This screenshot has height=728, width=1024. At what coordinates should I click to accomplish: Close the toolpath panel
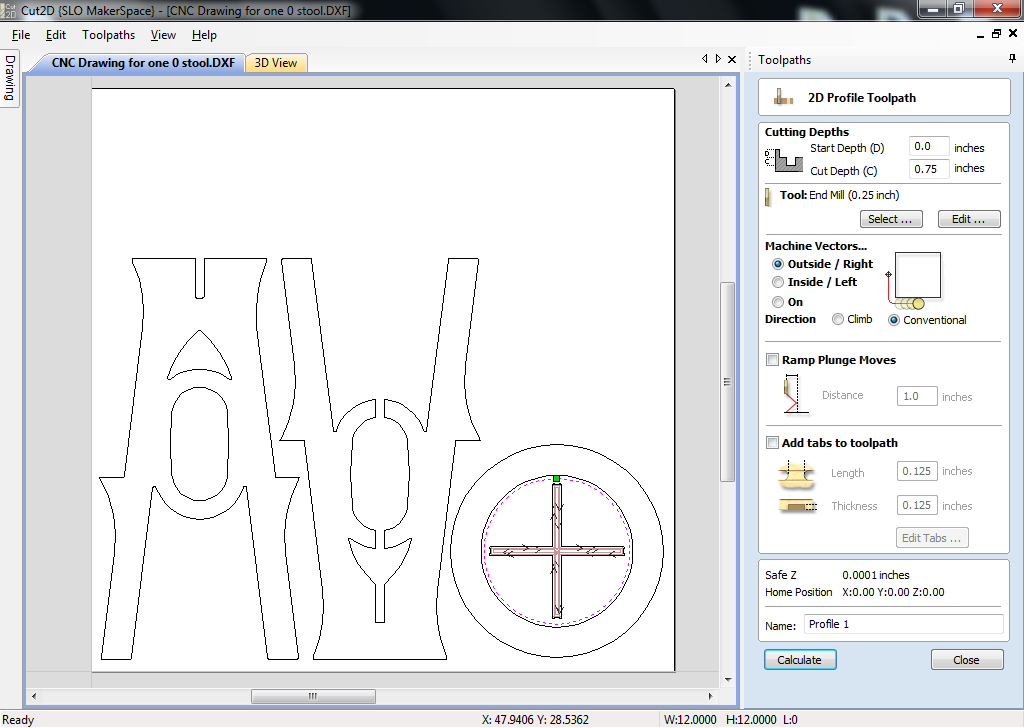[967, 659]
